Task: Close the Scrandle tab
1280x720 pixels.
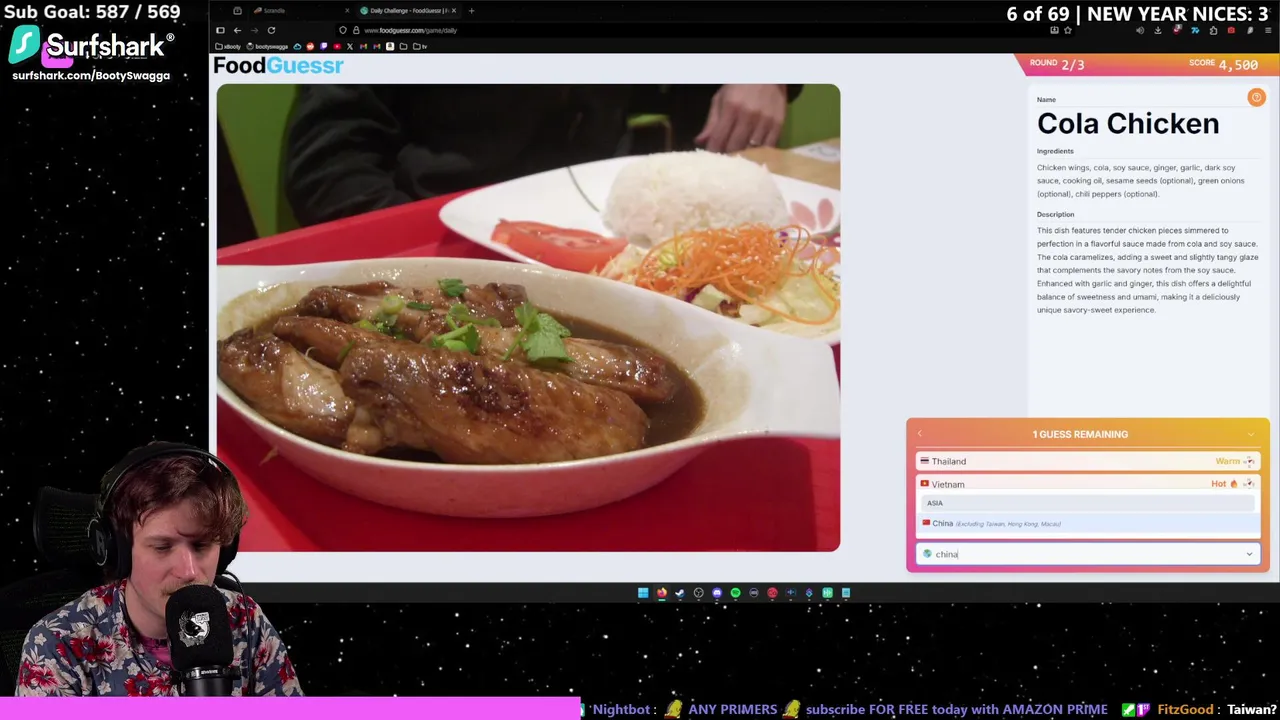Action: pos(347,11)
